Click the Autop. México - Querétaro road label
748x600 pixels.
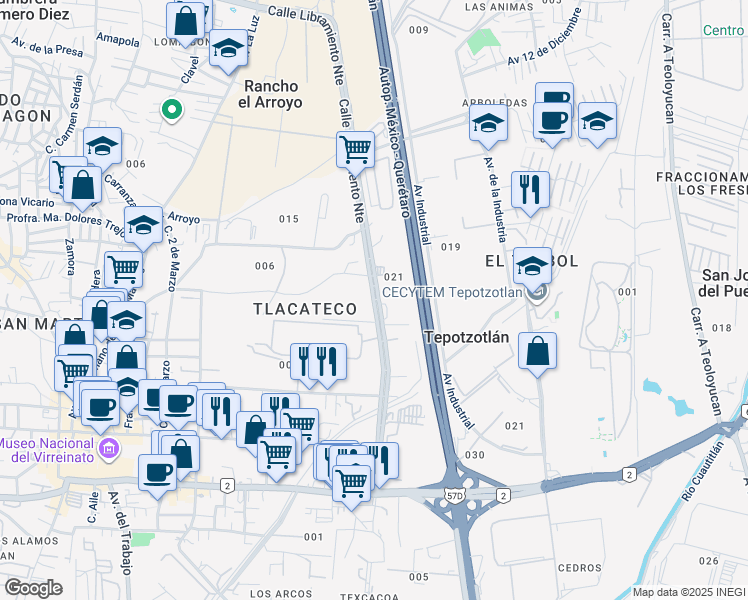point(395,142)
